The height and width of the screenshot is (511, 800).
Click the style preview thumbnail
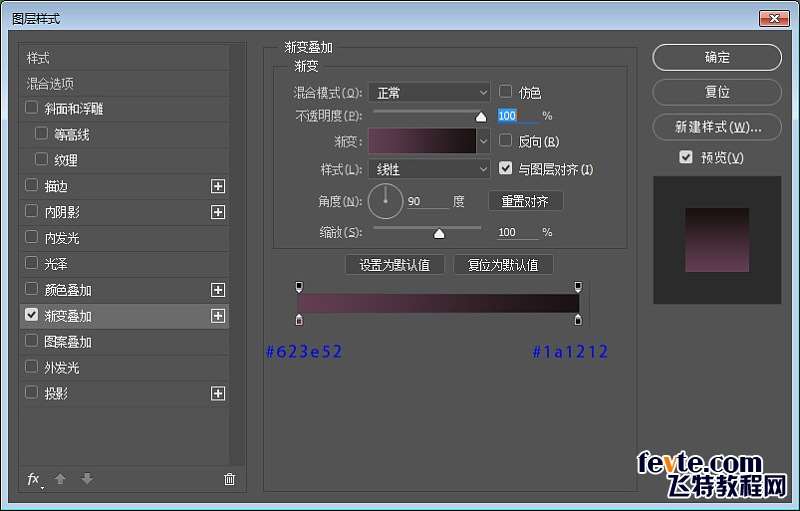point(717,240)
